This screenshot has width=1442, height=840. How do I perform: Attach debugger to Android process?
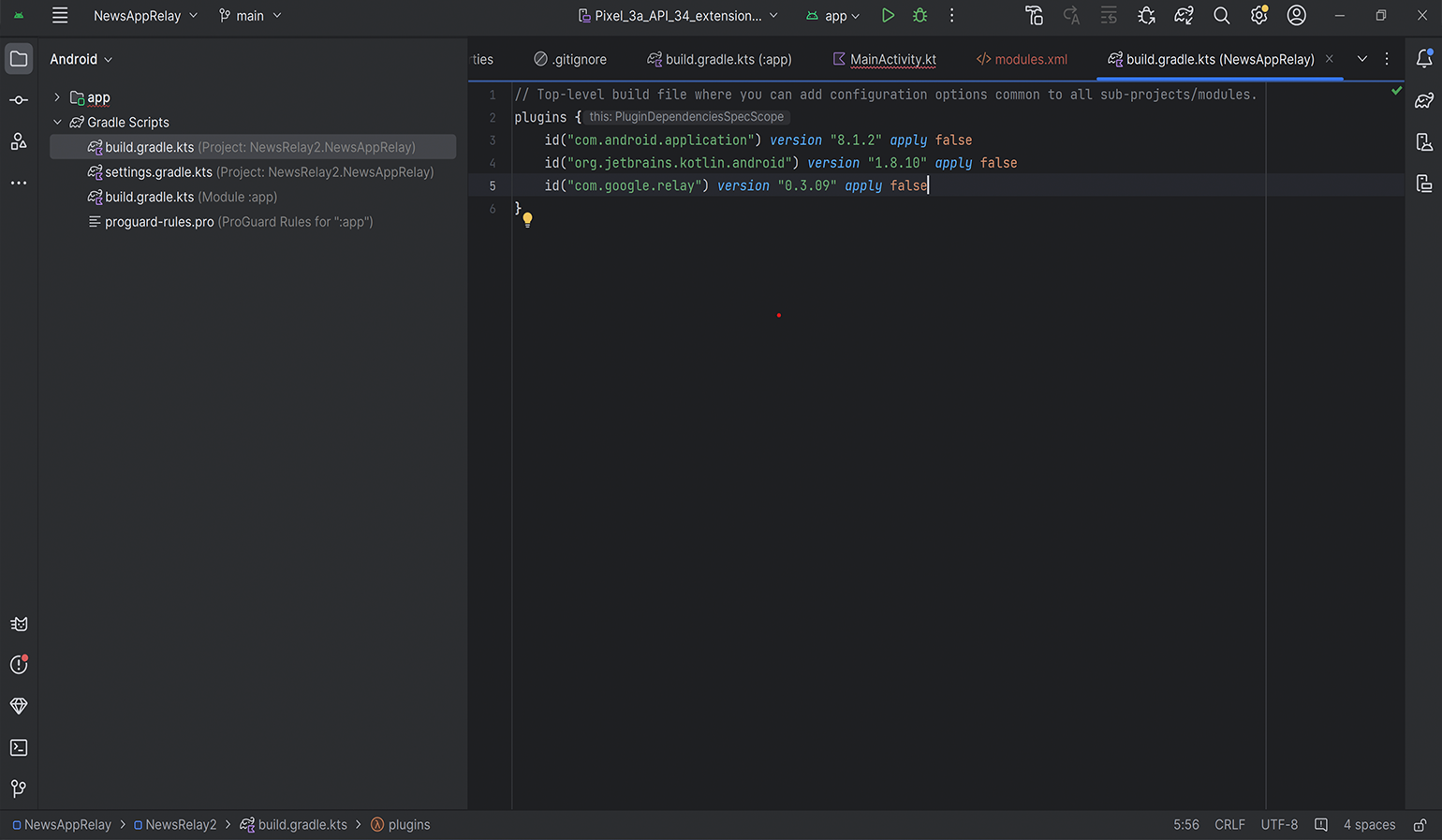pyautogui.click(x=1146, y=16)
